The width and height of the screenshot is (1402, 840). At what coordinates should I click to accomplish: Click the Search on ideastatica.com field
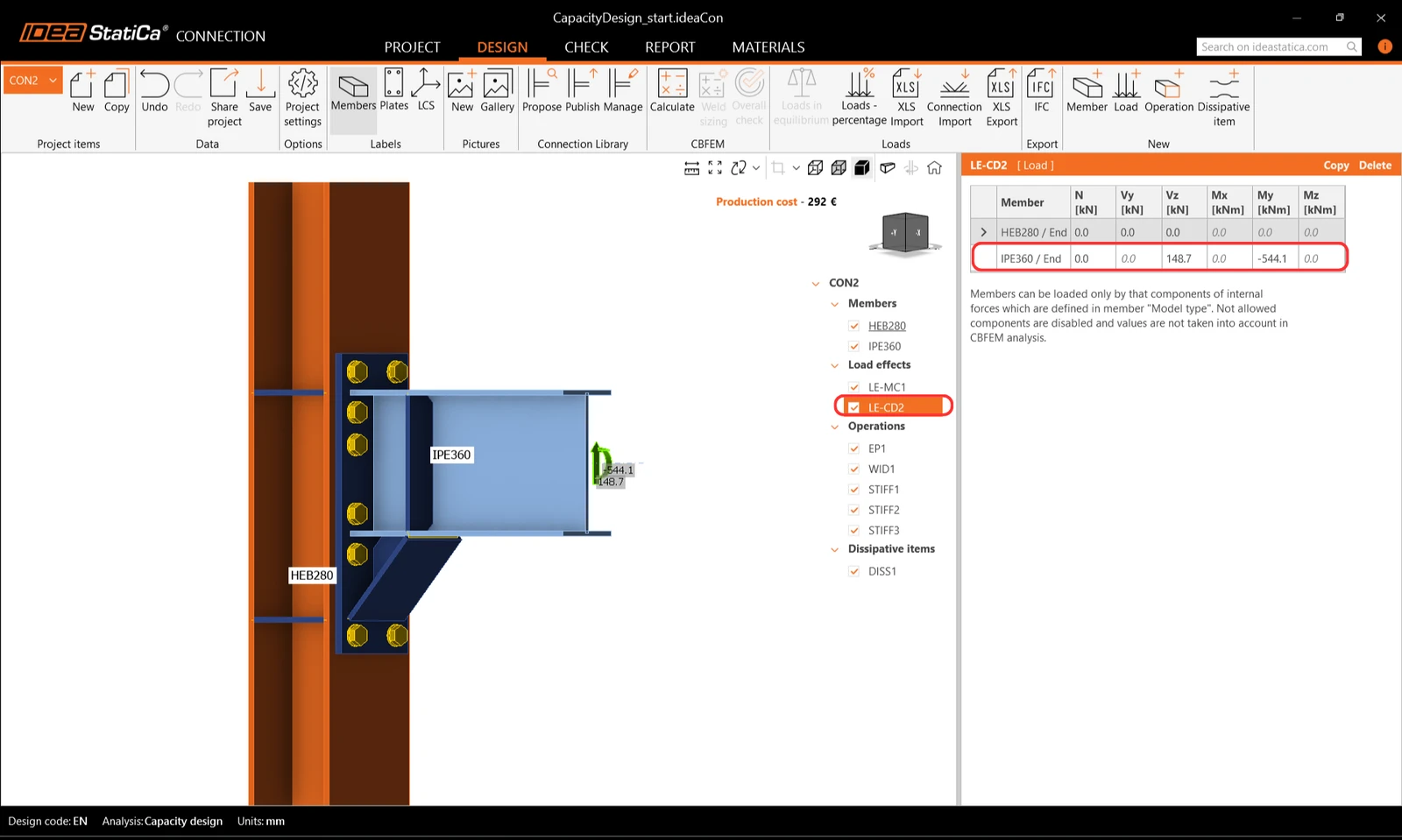(1278, 47)
